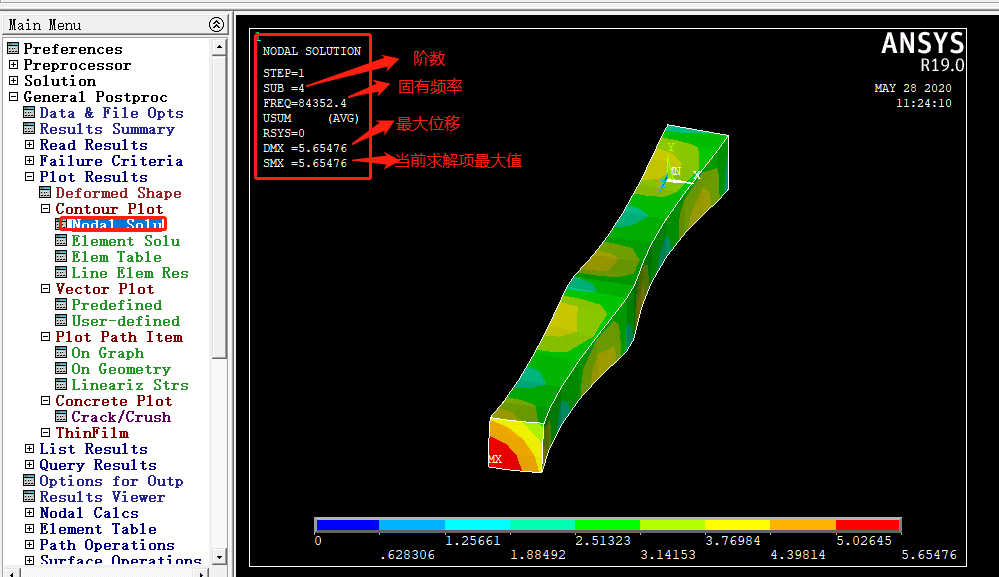This screenshot has height=577, width=999.
Task: Select Nodal Solu contour plot
Action: click(117, 224)
